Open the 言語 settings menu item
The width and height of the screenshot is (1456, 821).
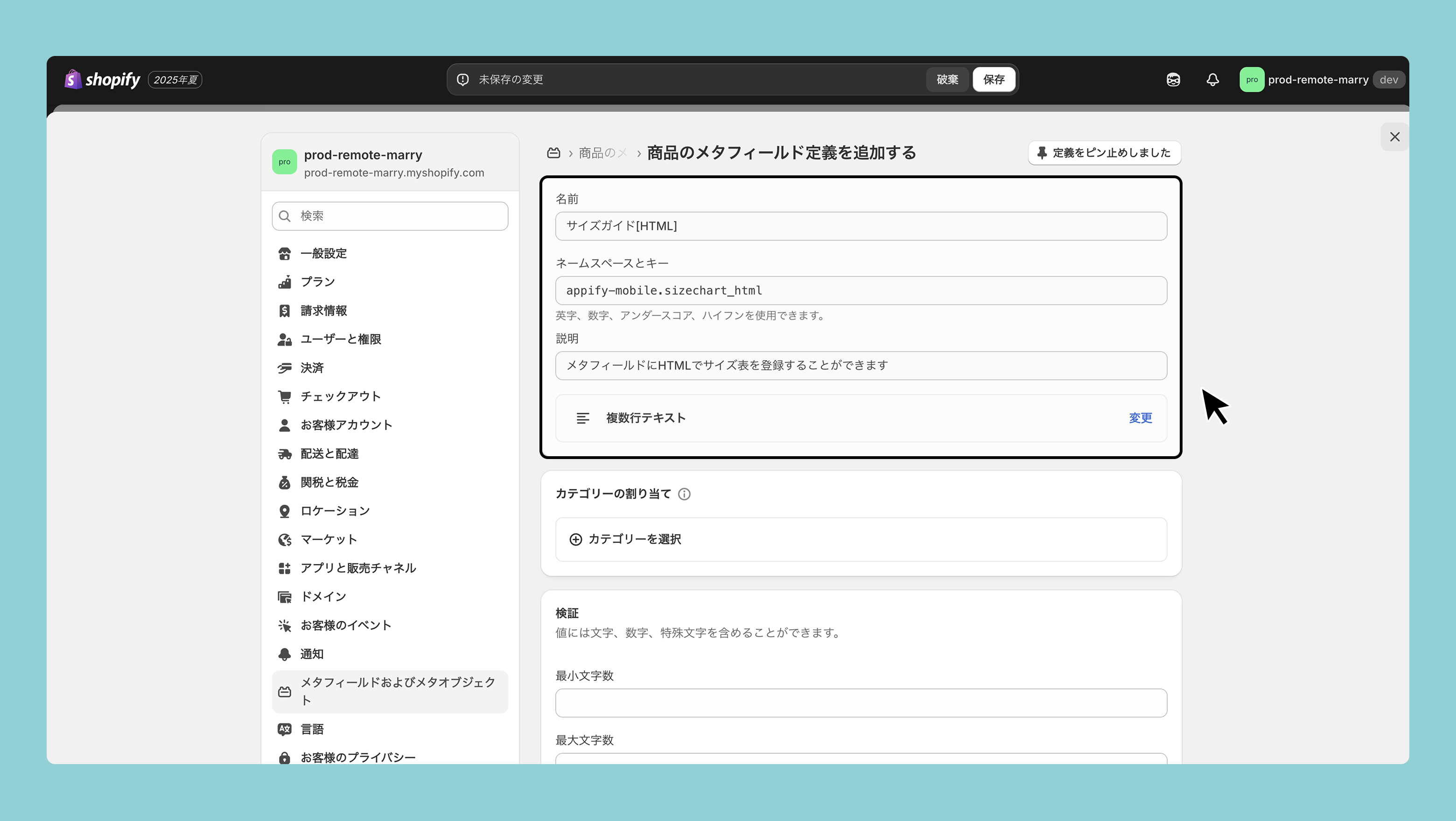311,729
